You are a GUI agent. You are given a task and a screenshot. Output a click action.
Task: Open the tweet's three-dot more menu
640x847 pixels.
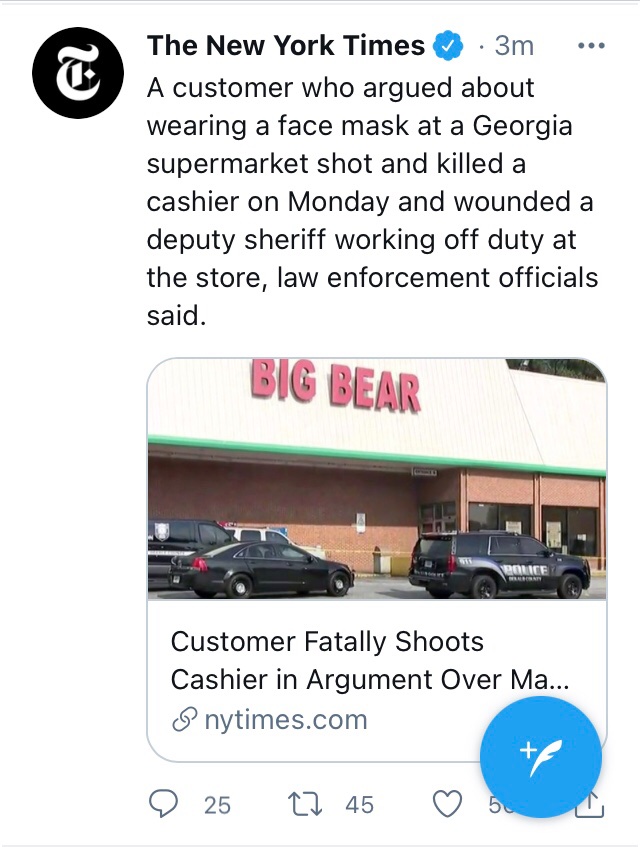[x=592, y=46]
